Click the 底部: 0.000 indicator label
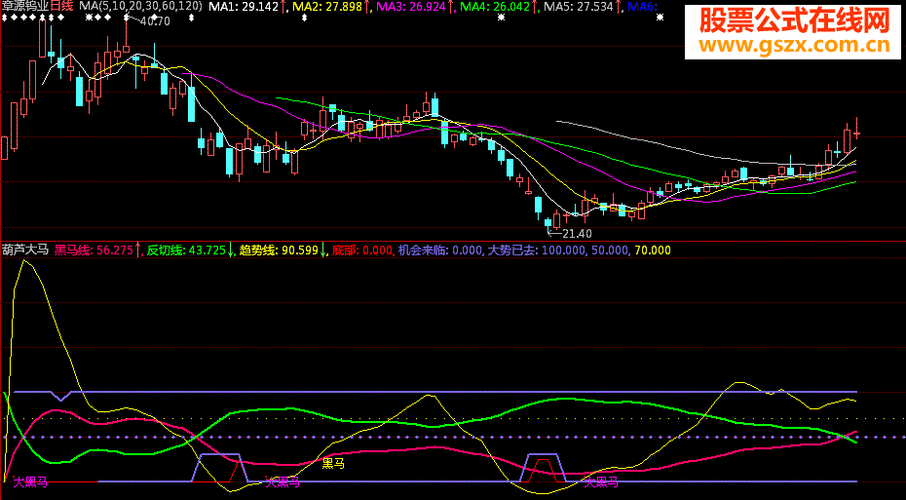 (361, 250)
